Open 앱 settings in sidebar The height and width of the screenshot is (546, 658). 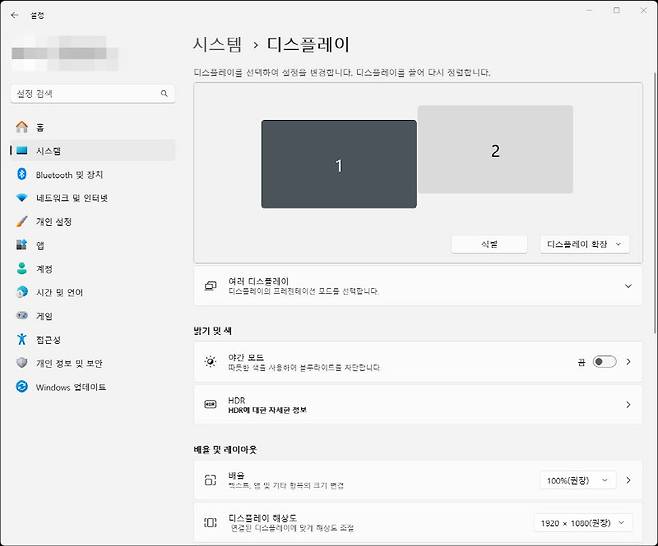click(92, 245)
